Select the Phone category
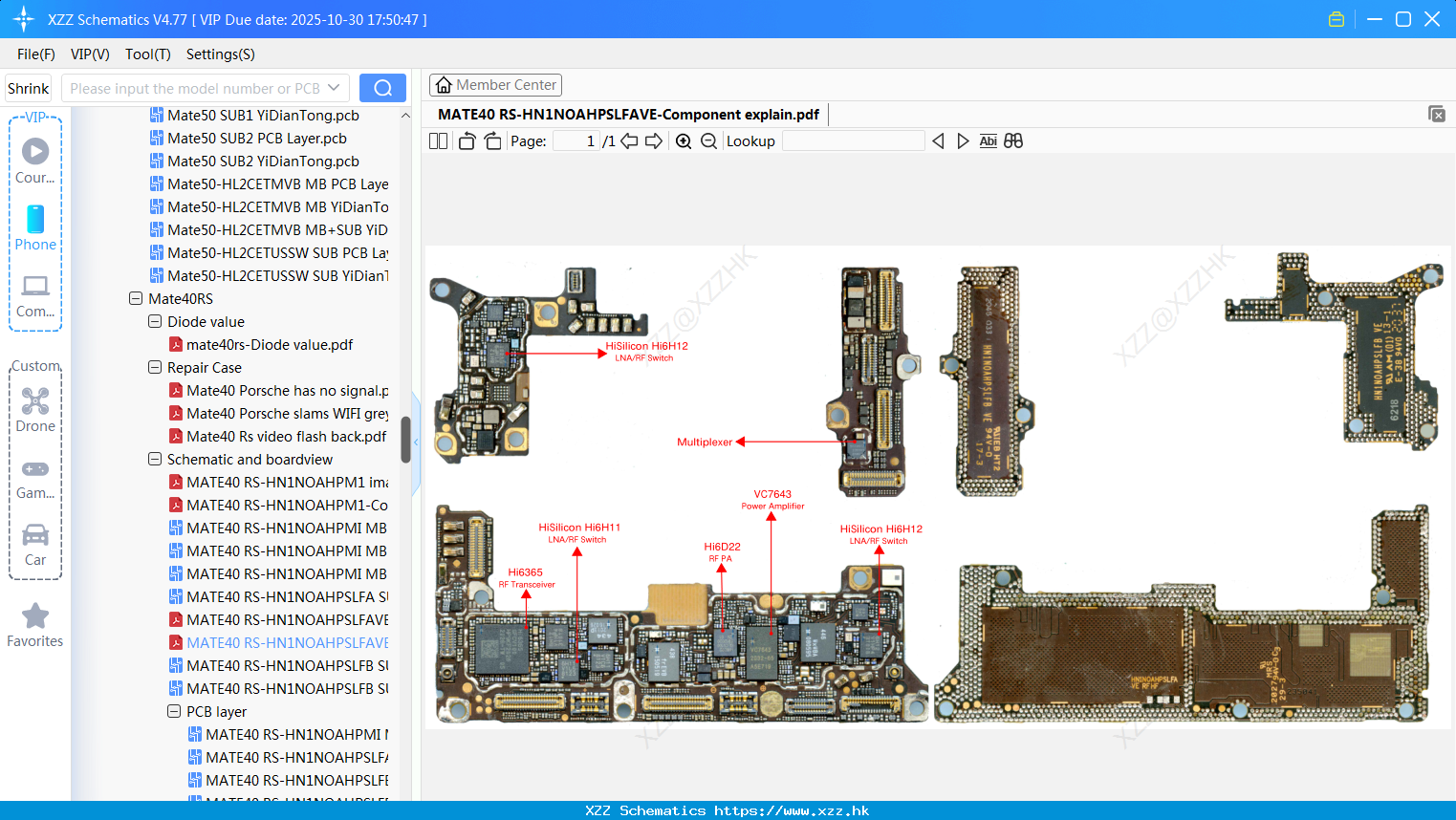1456x820 pixels. [35, 227]
